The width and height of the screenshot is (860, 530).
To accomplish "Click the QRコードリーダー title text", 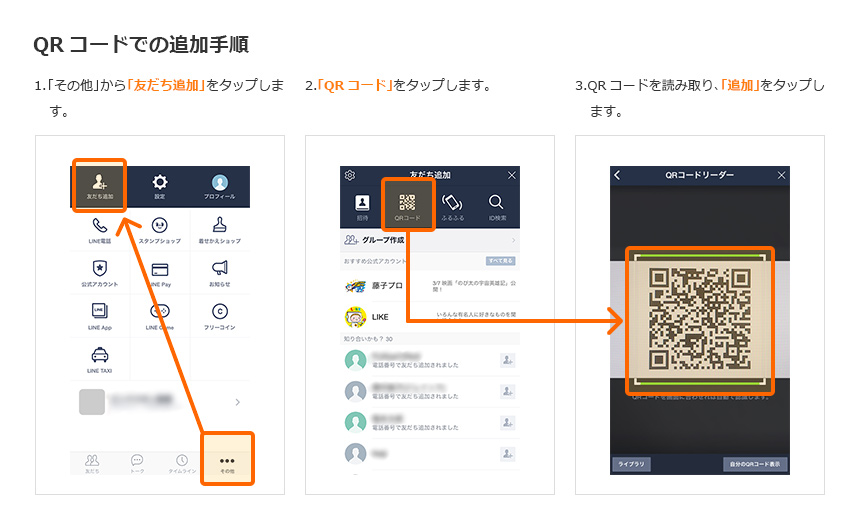I will pyautogui.click(x=699, y=175).
